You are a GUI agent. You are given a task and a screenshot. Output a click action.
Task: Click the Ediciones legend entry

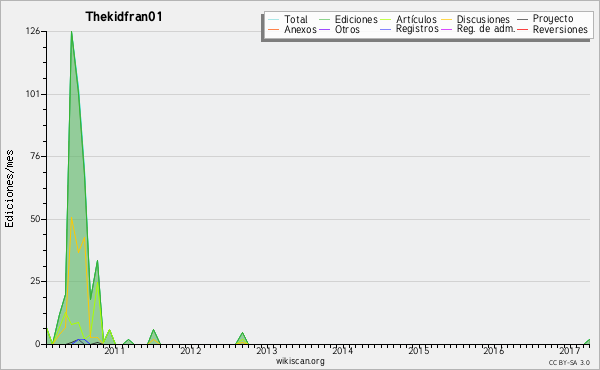(356, 19)
